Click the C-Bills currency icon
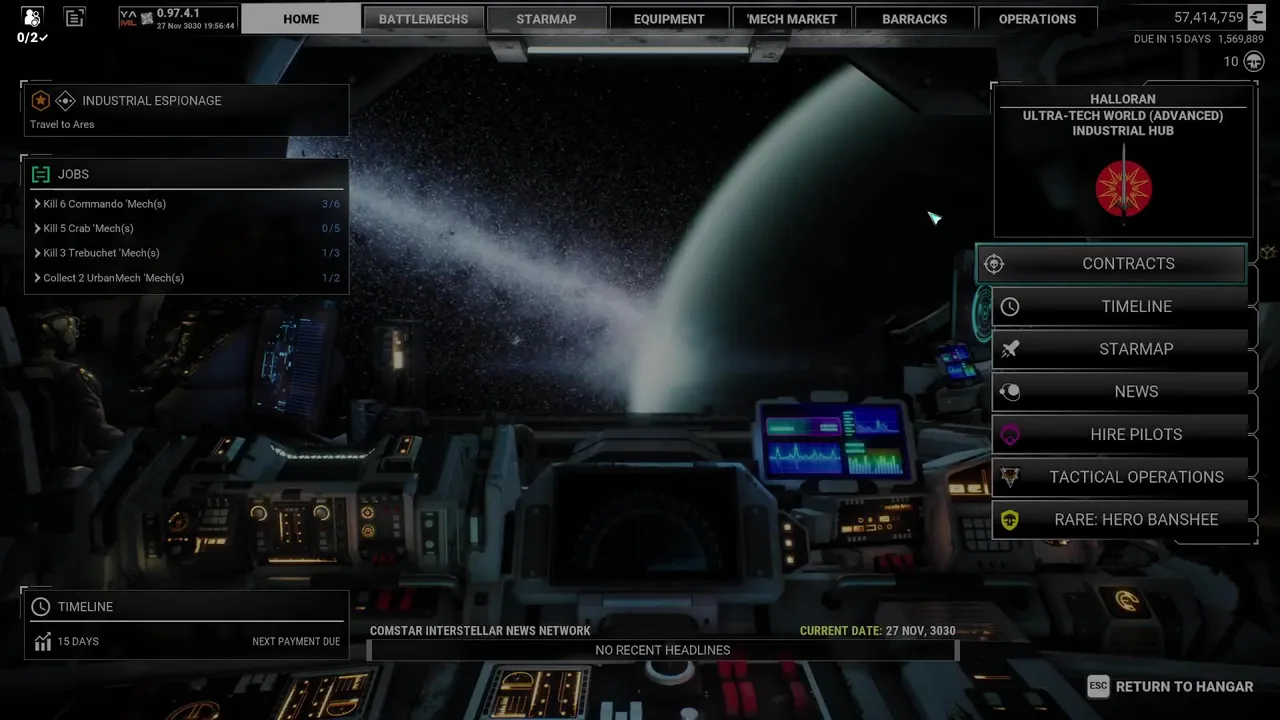 coord(1256,17)
